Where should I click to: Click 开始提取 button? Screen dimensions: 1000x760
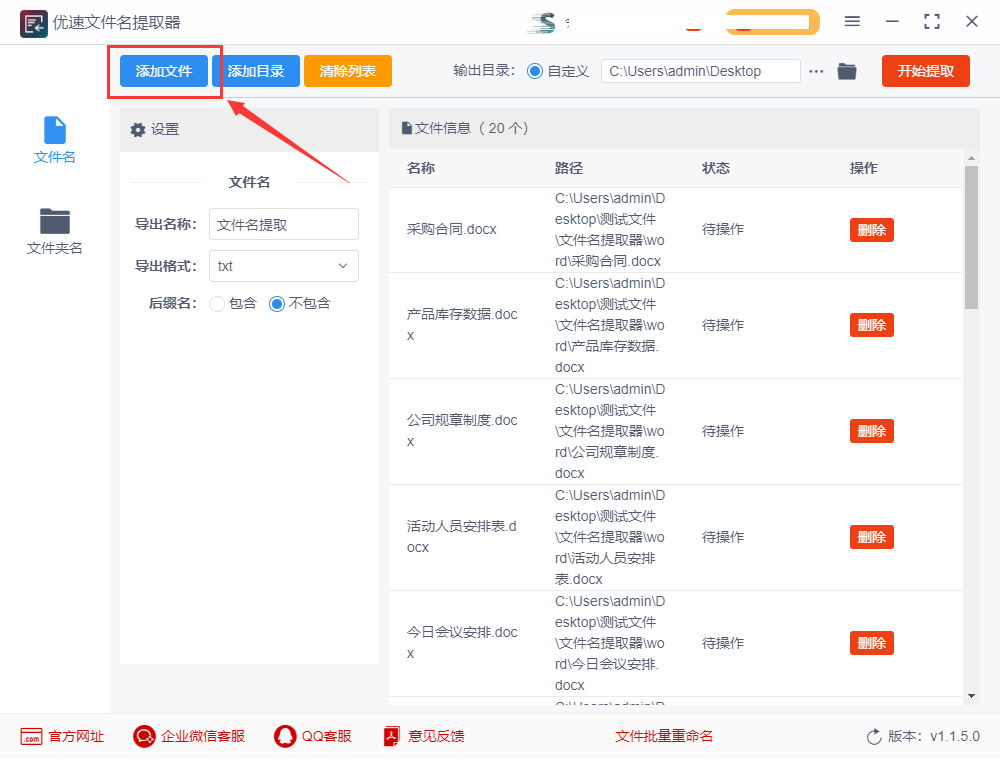(x=925, y=71)
